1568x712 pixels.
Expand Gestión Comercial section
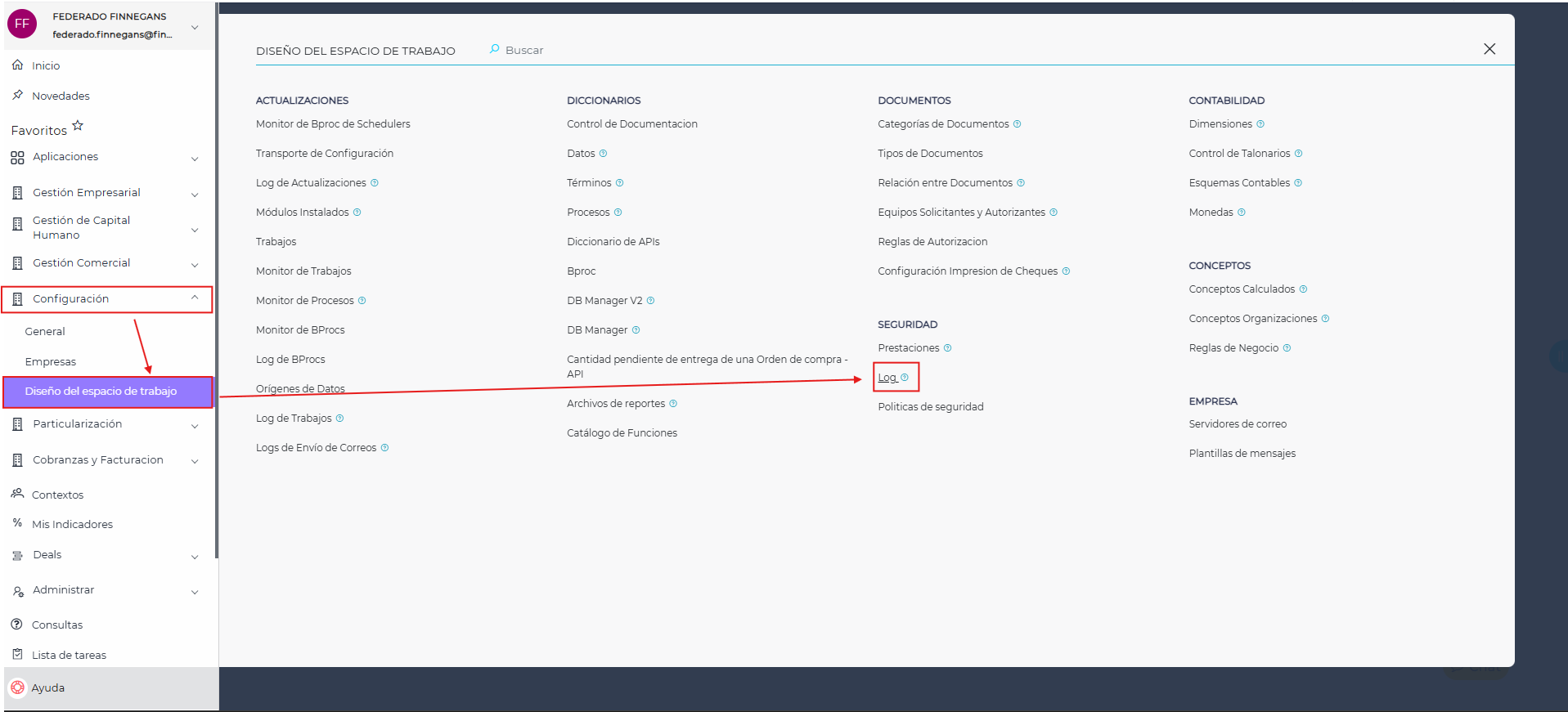point(195,265)
